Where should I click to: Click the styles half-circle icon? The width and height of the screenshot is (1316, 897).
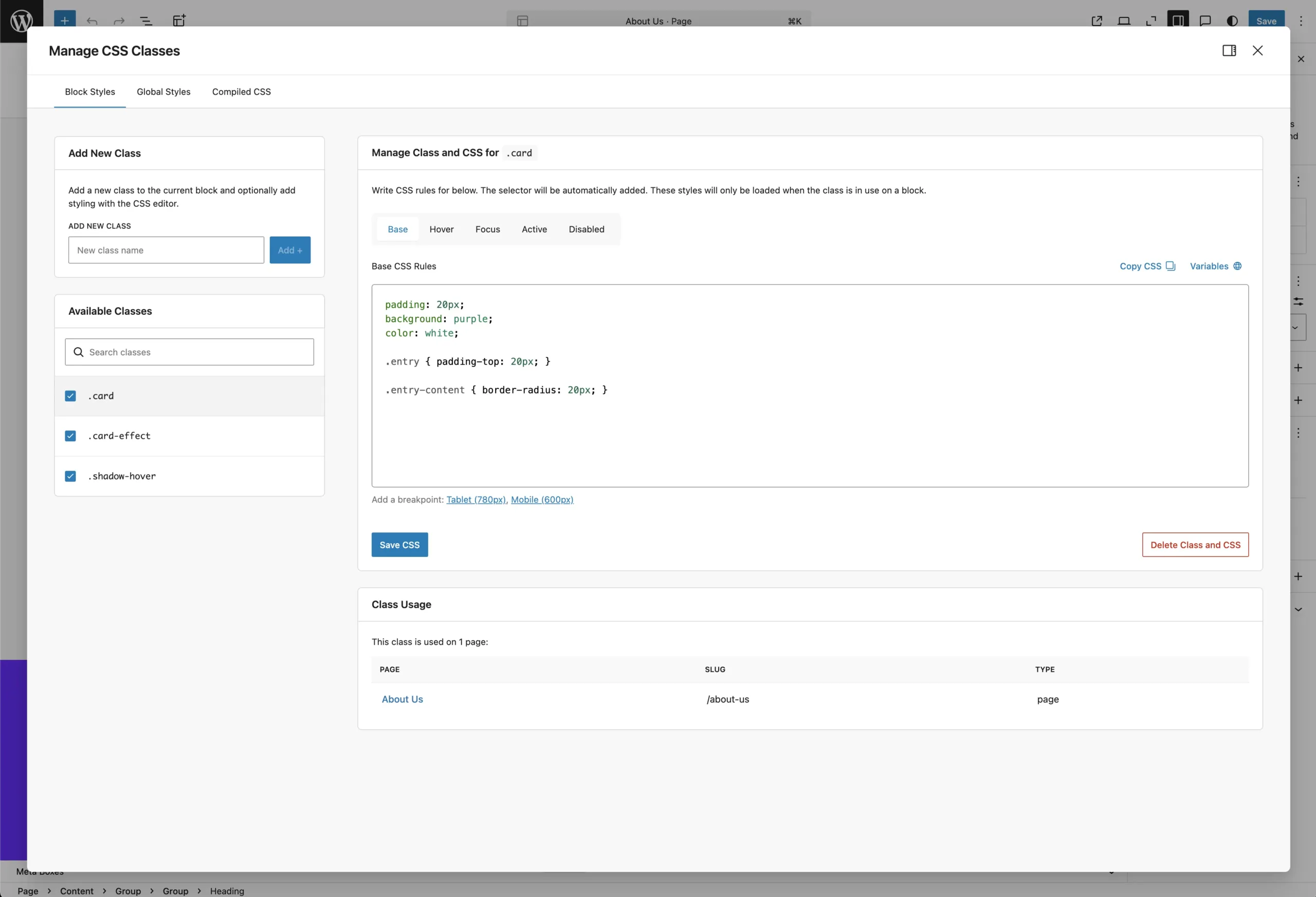point(1232,21)
